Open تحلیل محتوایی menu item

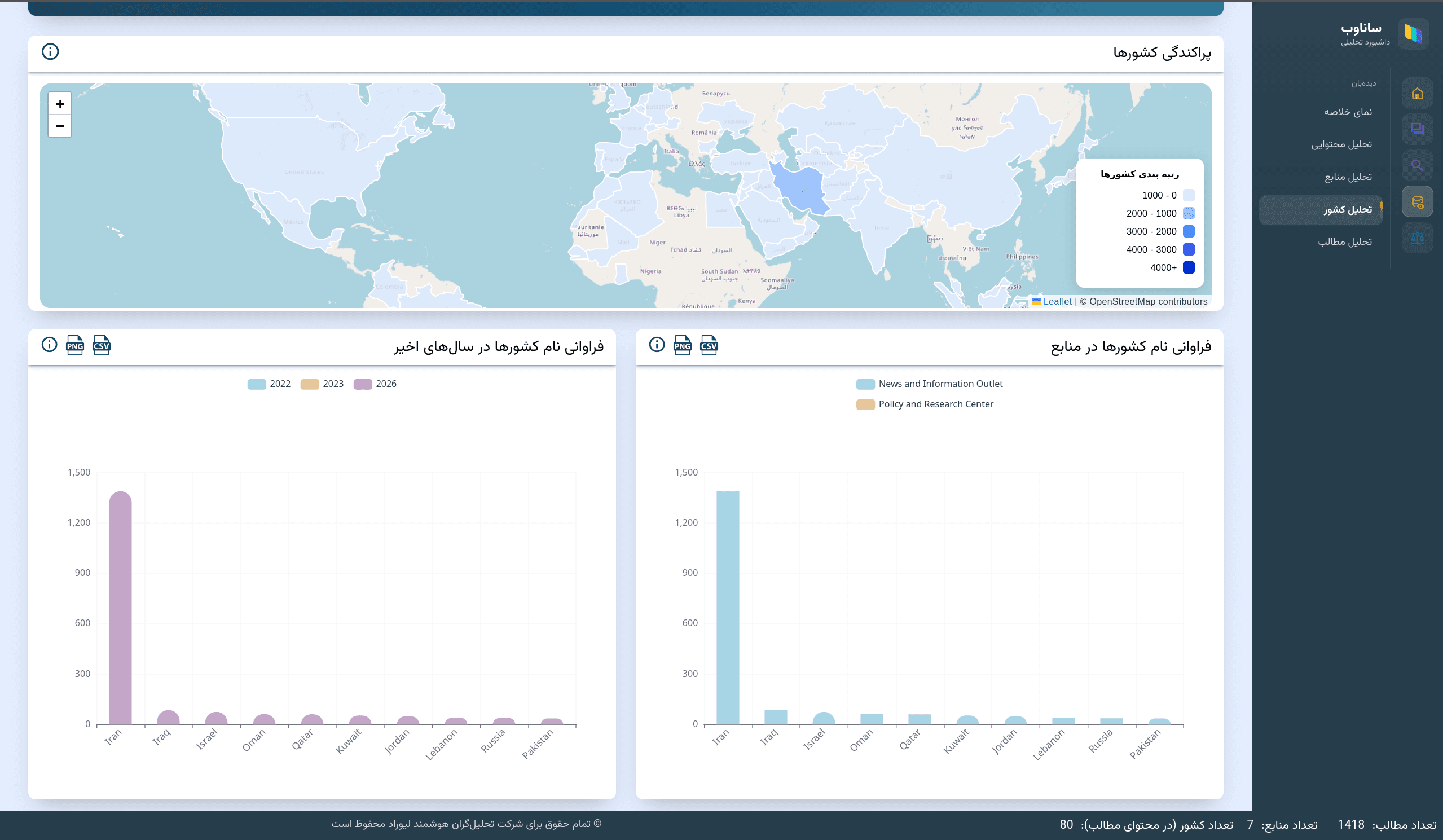tap(1341, 144)
